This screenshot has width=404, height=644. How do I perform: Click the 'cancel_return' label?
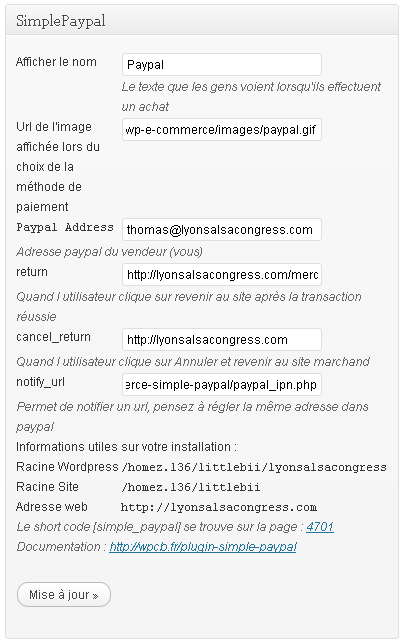[53, 337]
